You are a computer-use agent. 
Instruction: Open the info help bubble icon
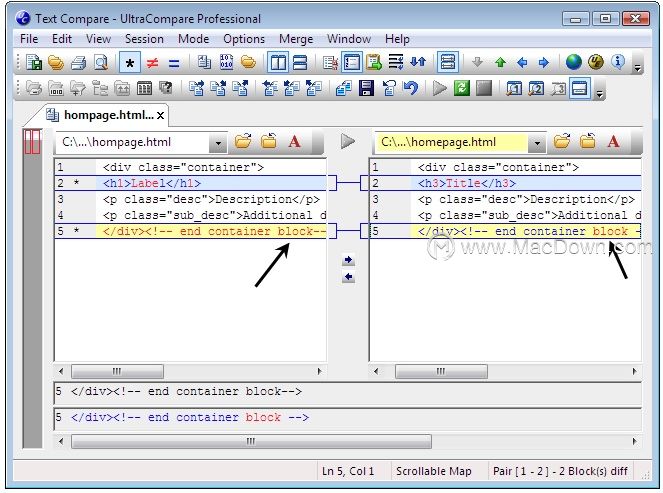click(618, 62)
